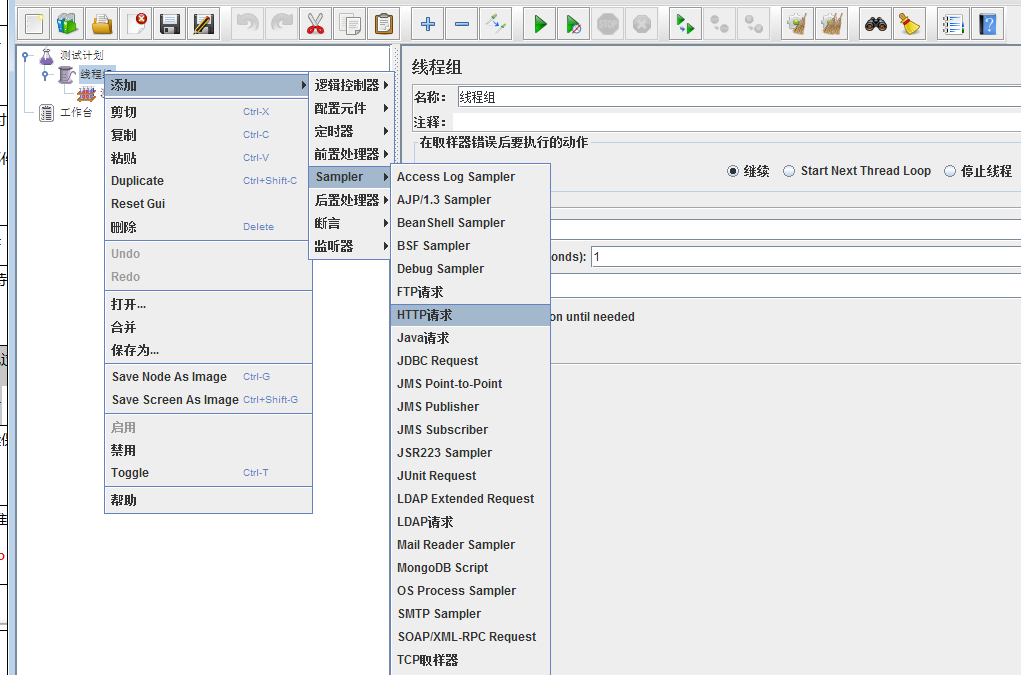Click the Save floppy disk icon
Viewport: 1021px width, 675px height.
pos(170,24)
